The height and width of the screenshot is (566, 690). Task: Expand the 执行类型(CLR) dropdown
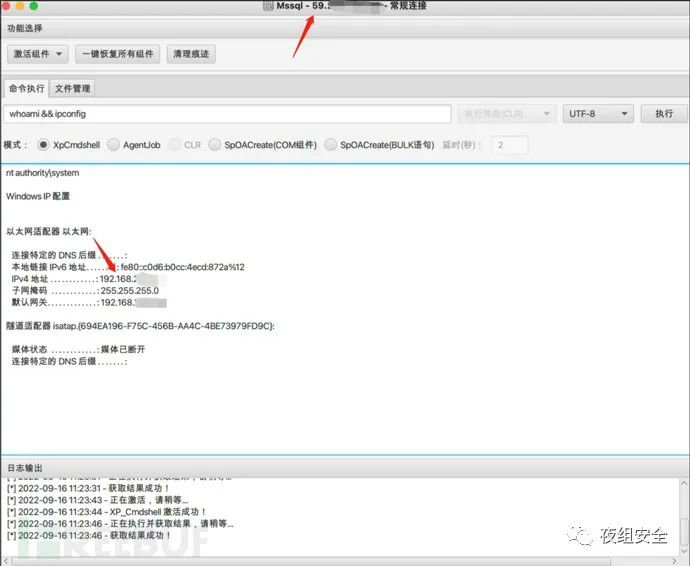point(507,114)
